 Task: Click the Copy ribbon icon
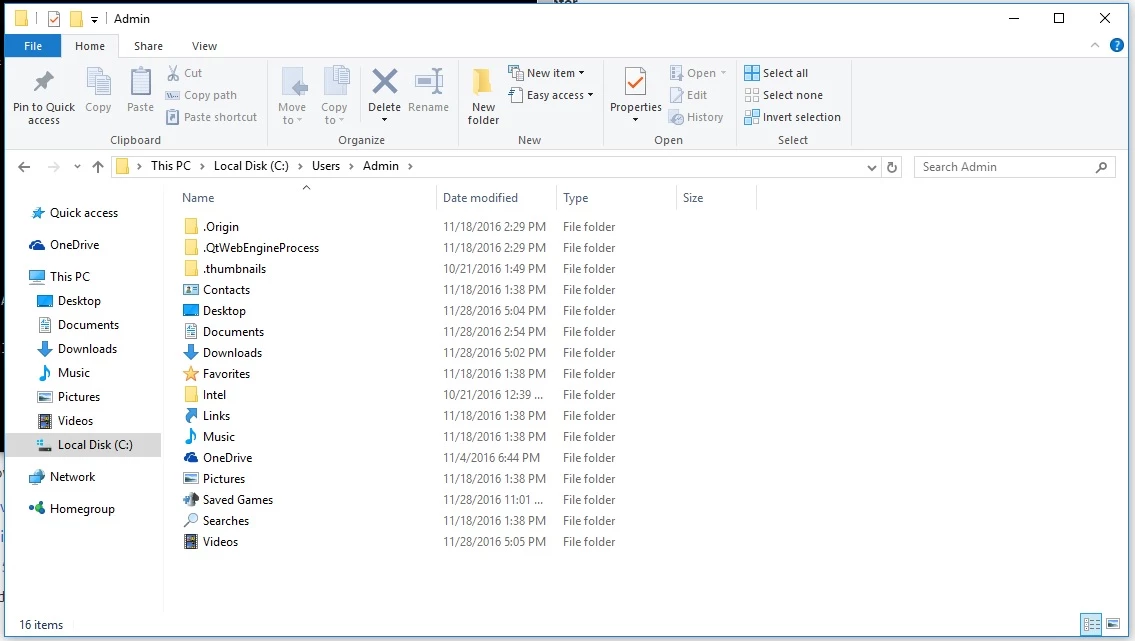pos(98,82)
